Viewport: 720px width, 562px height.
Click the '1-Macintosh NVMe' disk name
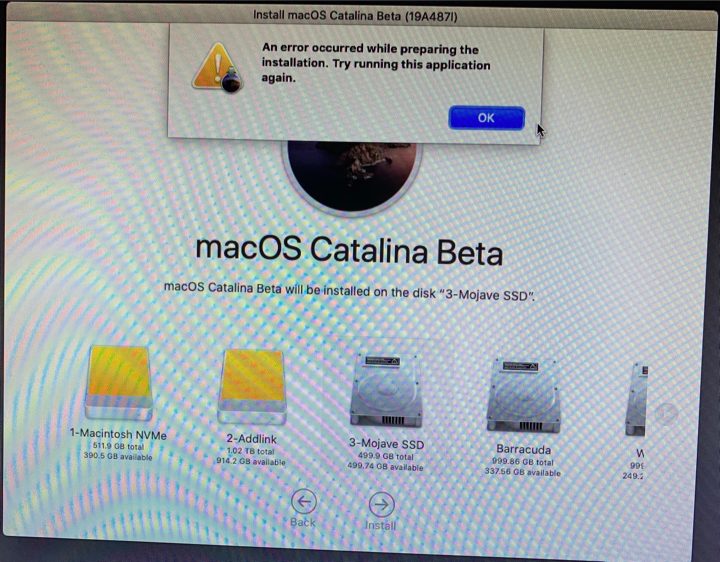pyautogui.click(x=118, y=434)
